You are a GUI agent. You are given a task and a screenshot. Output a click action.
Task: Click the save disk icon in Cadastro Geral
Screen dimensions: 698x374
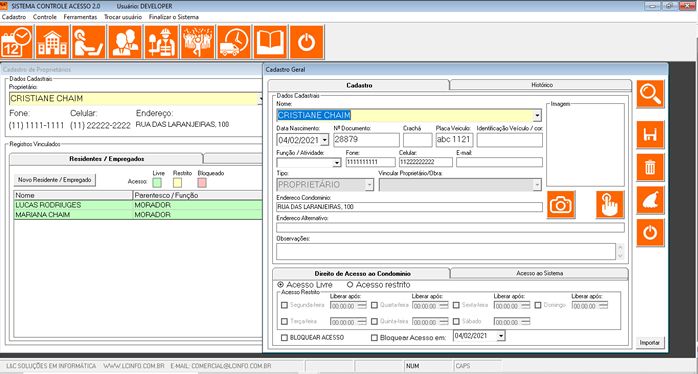pyautogui.click(x=650, y=135)
